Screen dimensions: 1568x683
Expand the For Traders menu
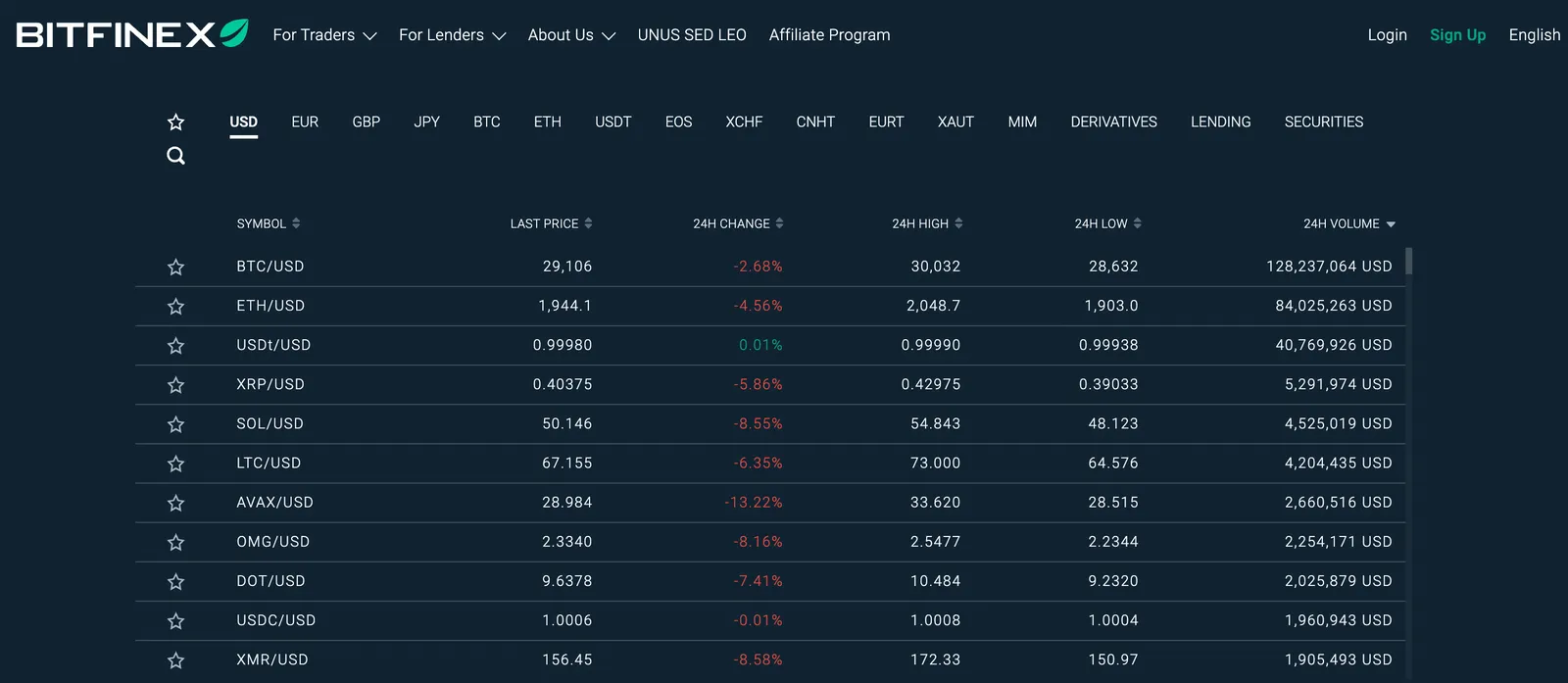(324, 35)
